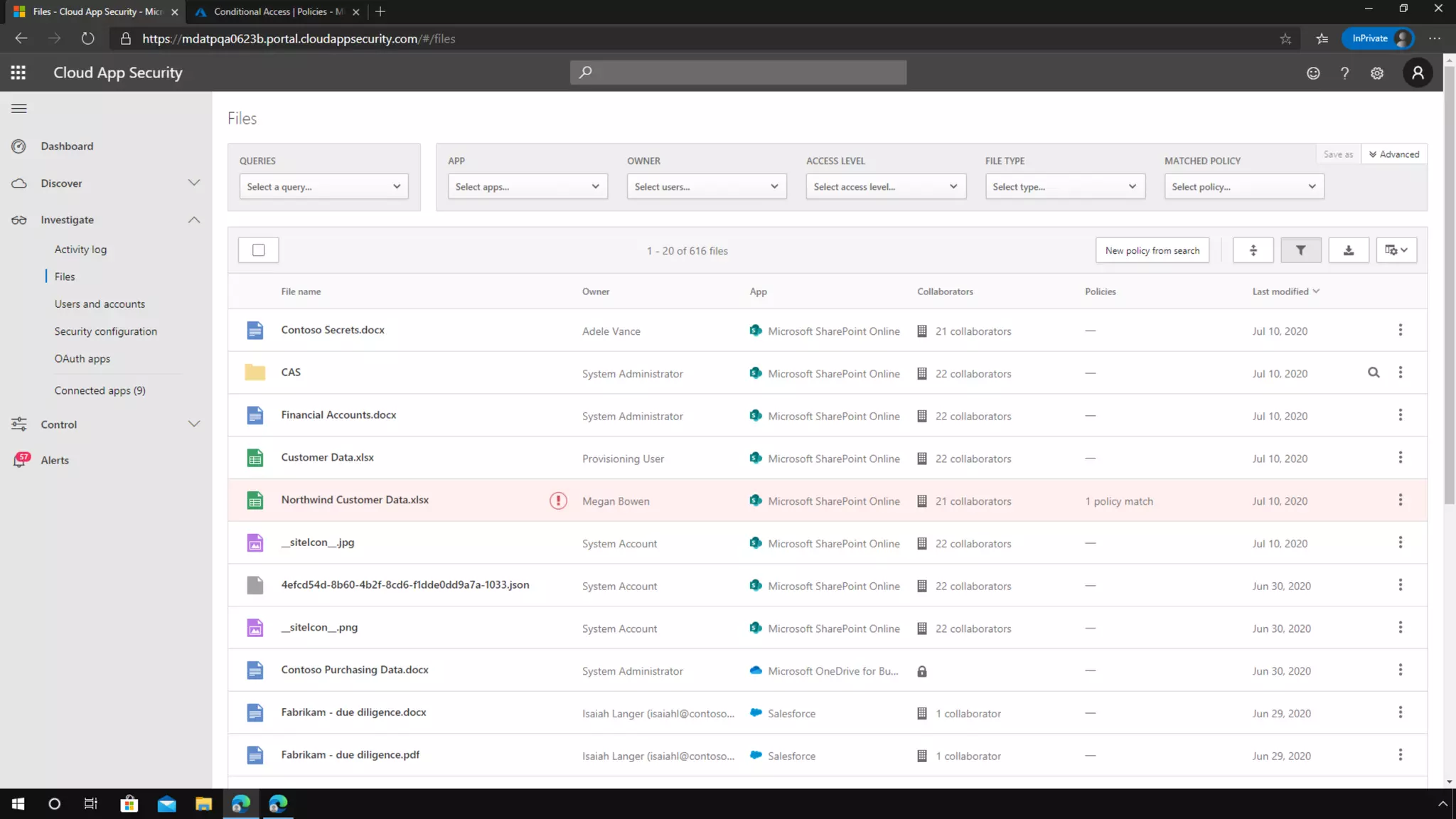Open three-dot menu for Contoso Secrets.docx

coord(1400,330)
